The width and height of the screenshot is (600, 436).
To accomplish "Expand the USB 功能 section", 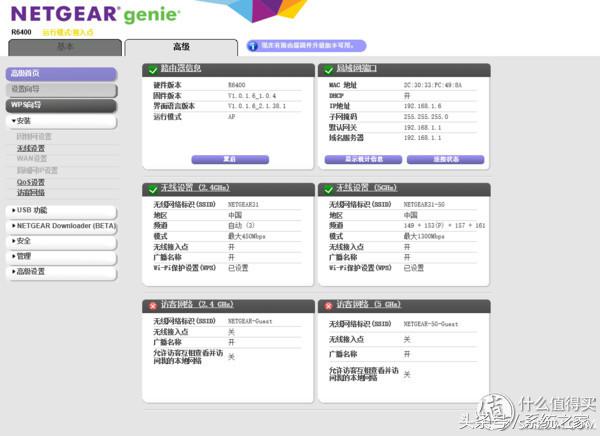I will (61, 211).
